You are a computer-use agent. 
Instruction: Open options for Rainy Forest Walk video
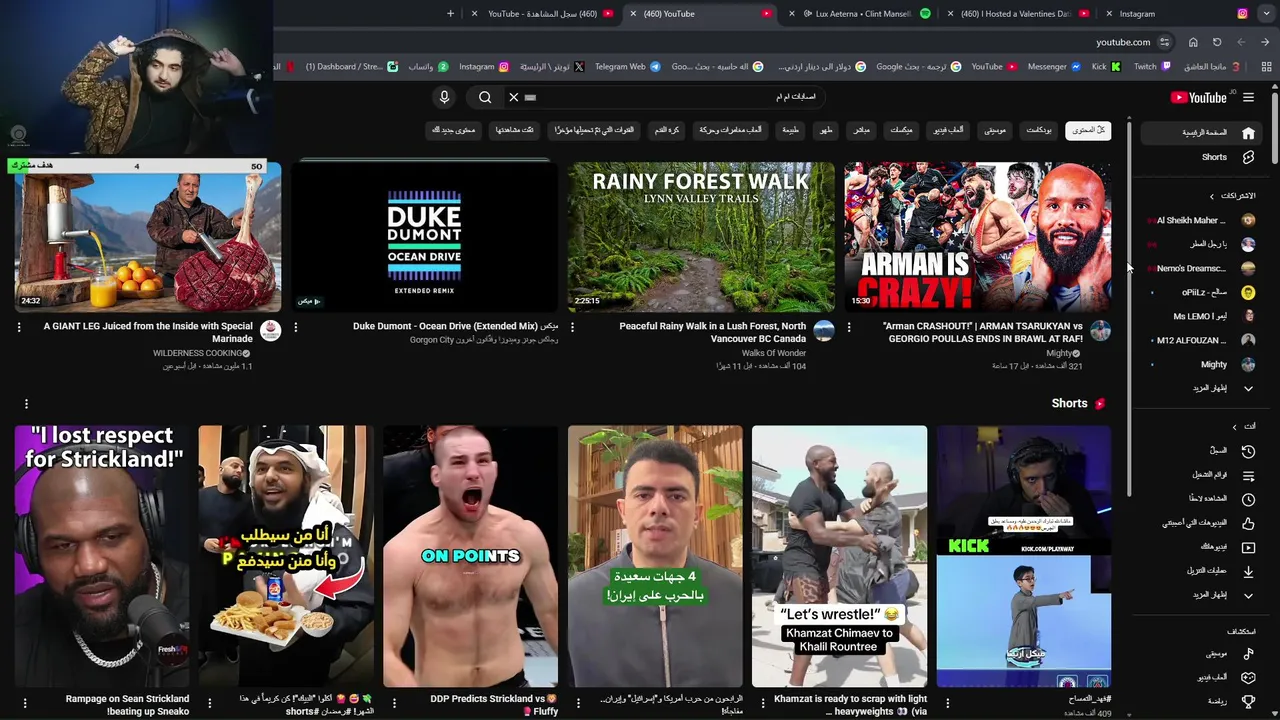pyautogui.click(x=572, y=327)
